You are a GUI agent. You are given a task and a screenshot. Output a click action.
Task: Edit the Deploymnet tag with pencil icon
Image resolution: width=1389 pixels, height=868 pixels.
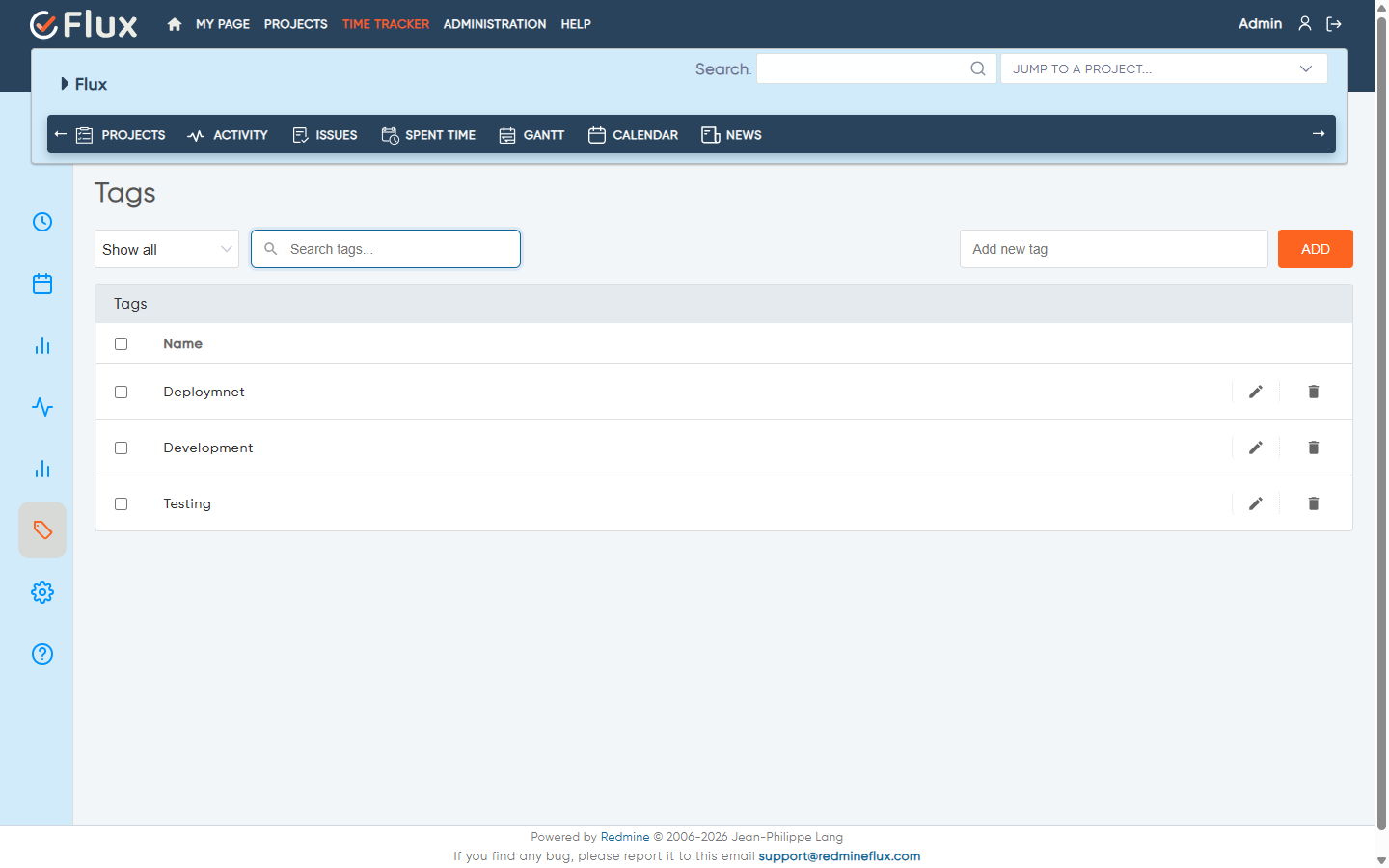(1256, 392)
